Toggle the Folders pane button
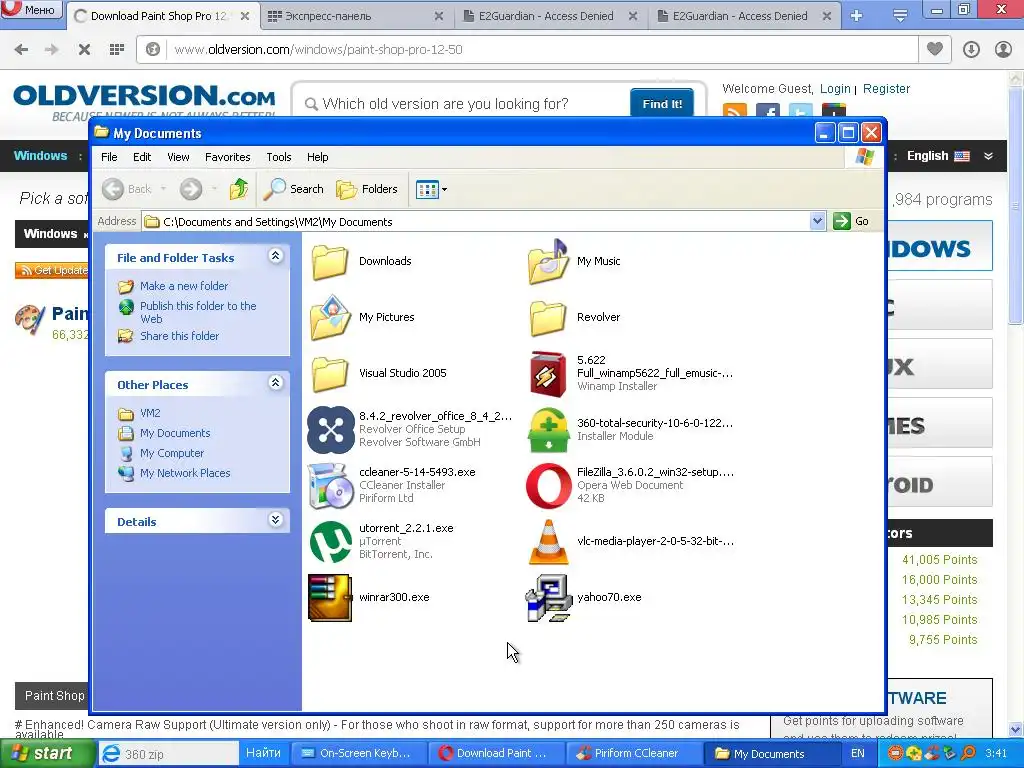Viewport: 1024px width, 768px height. tap(366, 189)
